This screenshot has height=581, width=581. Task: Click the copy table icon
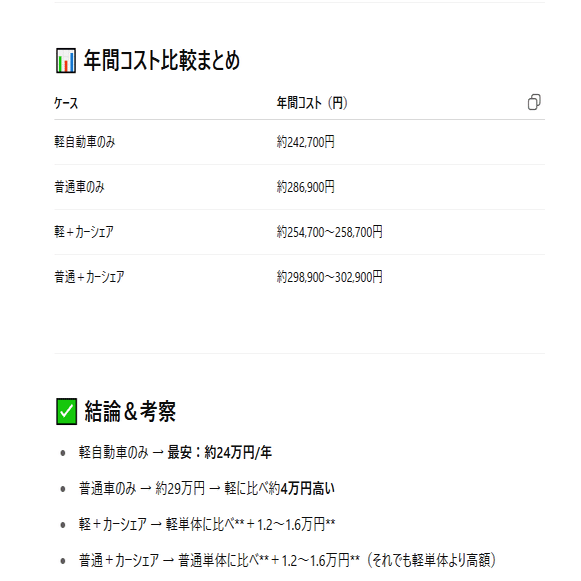click(534, 102)
